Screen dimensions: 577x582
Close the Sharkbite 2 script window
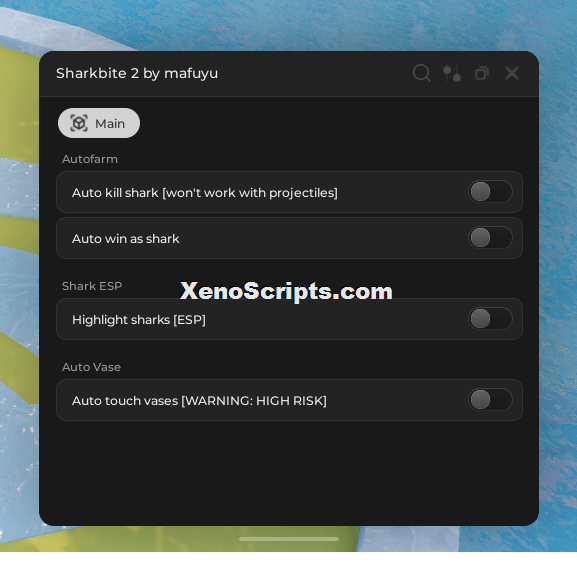pyautogui.click(x=512, y=73)
